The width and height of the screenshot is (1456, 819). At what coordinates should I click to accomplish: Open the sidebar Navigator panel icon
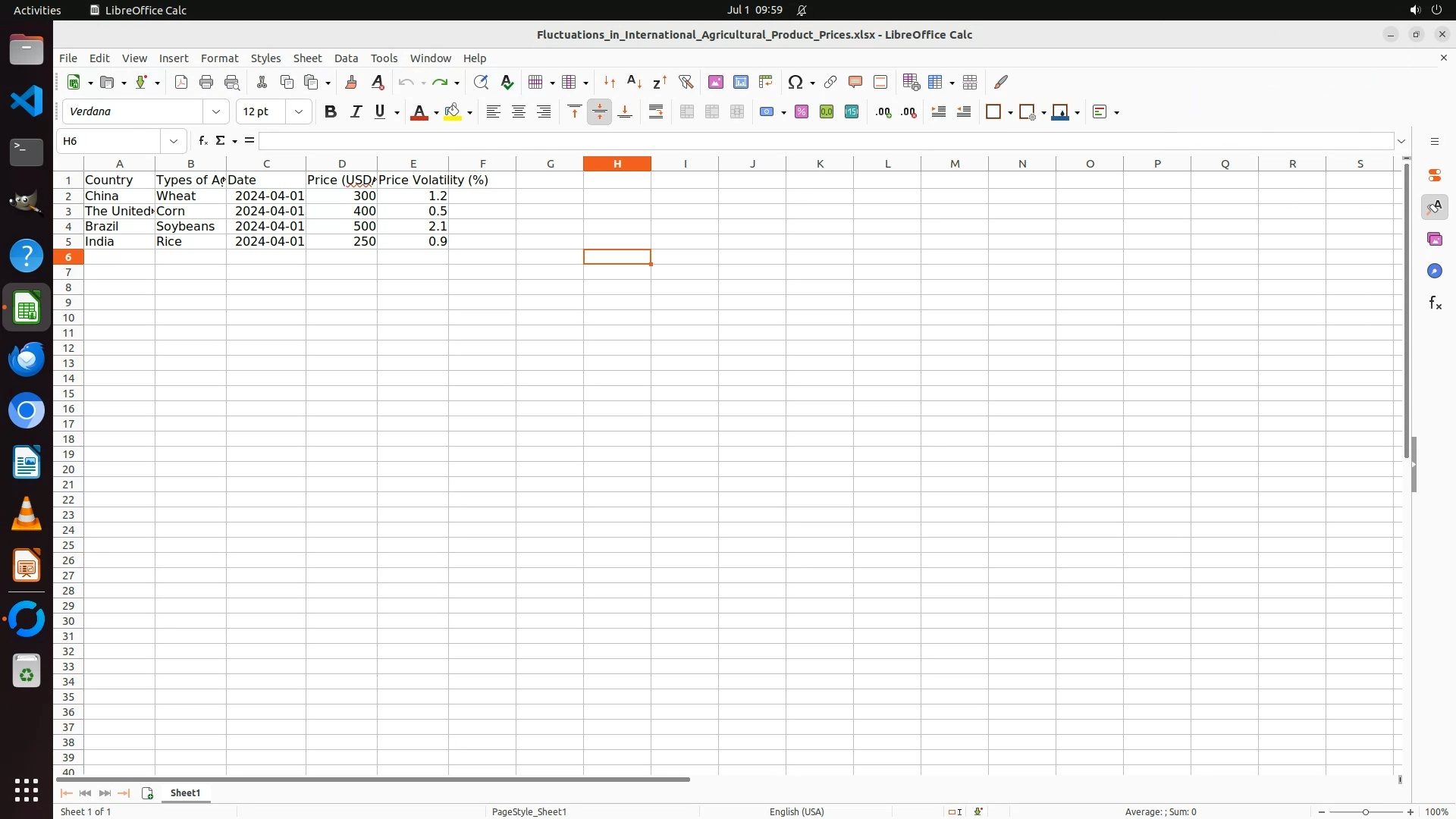1434,271
